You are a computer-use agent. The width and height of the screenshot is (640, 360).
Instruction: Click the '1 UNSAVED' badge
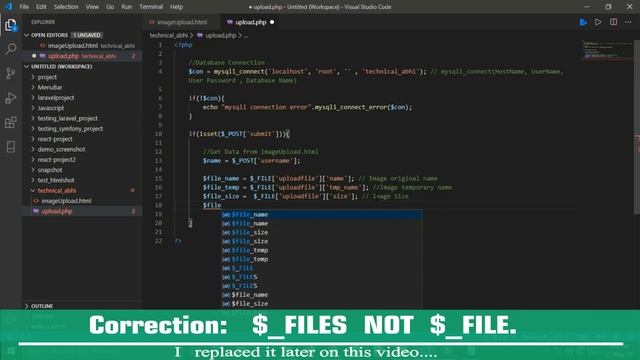click(x=87, y=35)
